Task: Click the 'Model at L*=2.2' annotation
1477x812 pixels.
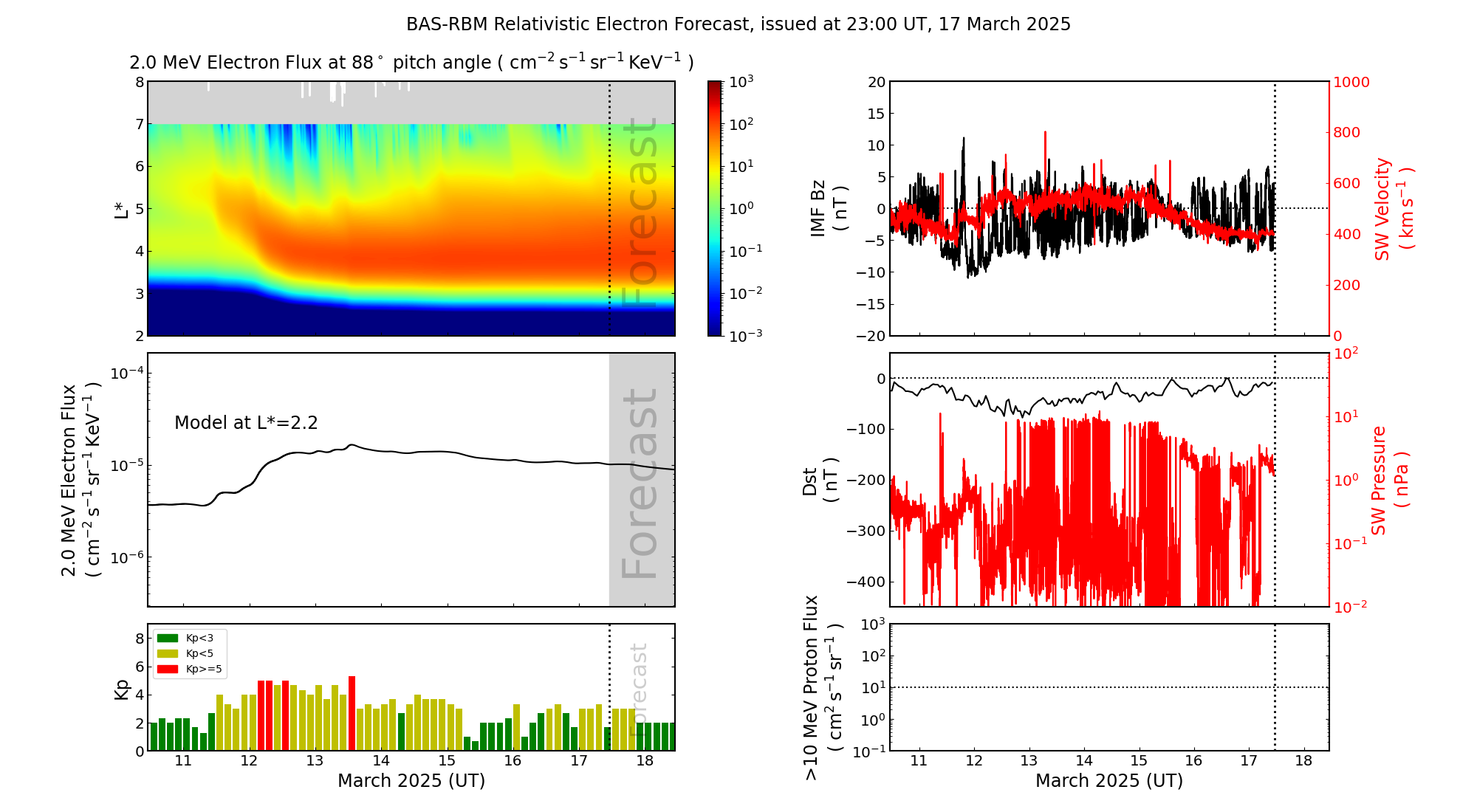Action: point(246,423)
